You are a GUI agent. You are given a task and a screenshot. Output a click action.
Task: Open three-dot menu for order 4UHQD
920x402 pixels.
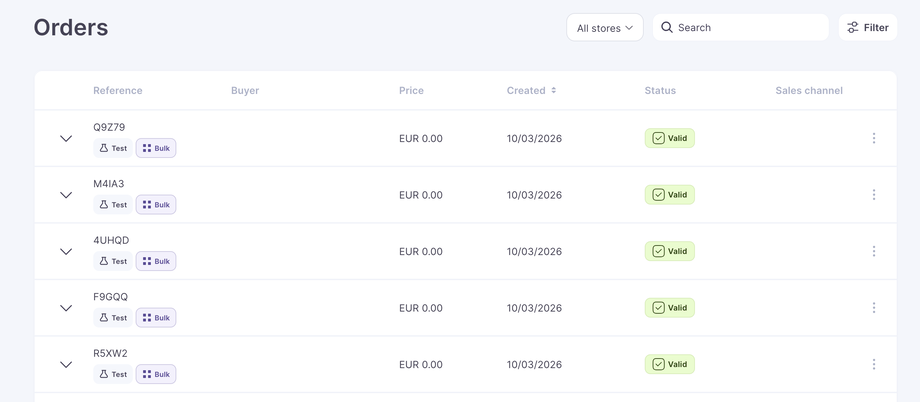873,251
